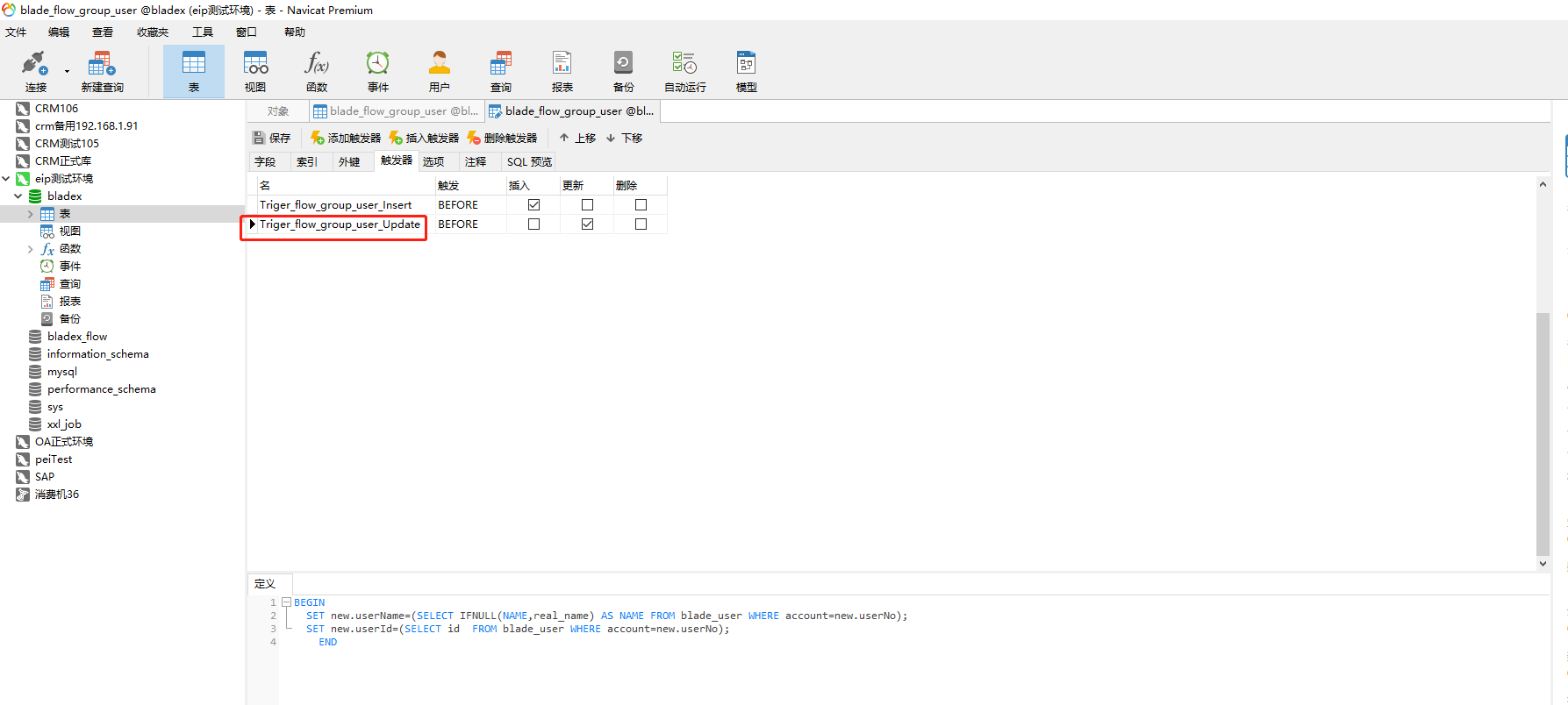This screenshot has height=705, width=1568.
Task: Open the 编辑 menu
Action: [59, 32]
